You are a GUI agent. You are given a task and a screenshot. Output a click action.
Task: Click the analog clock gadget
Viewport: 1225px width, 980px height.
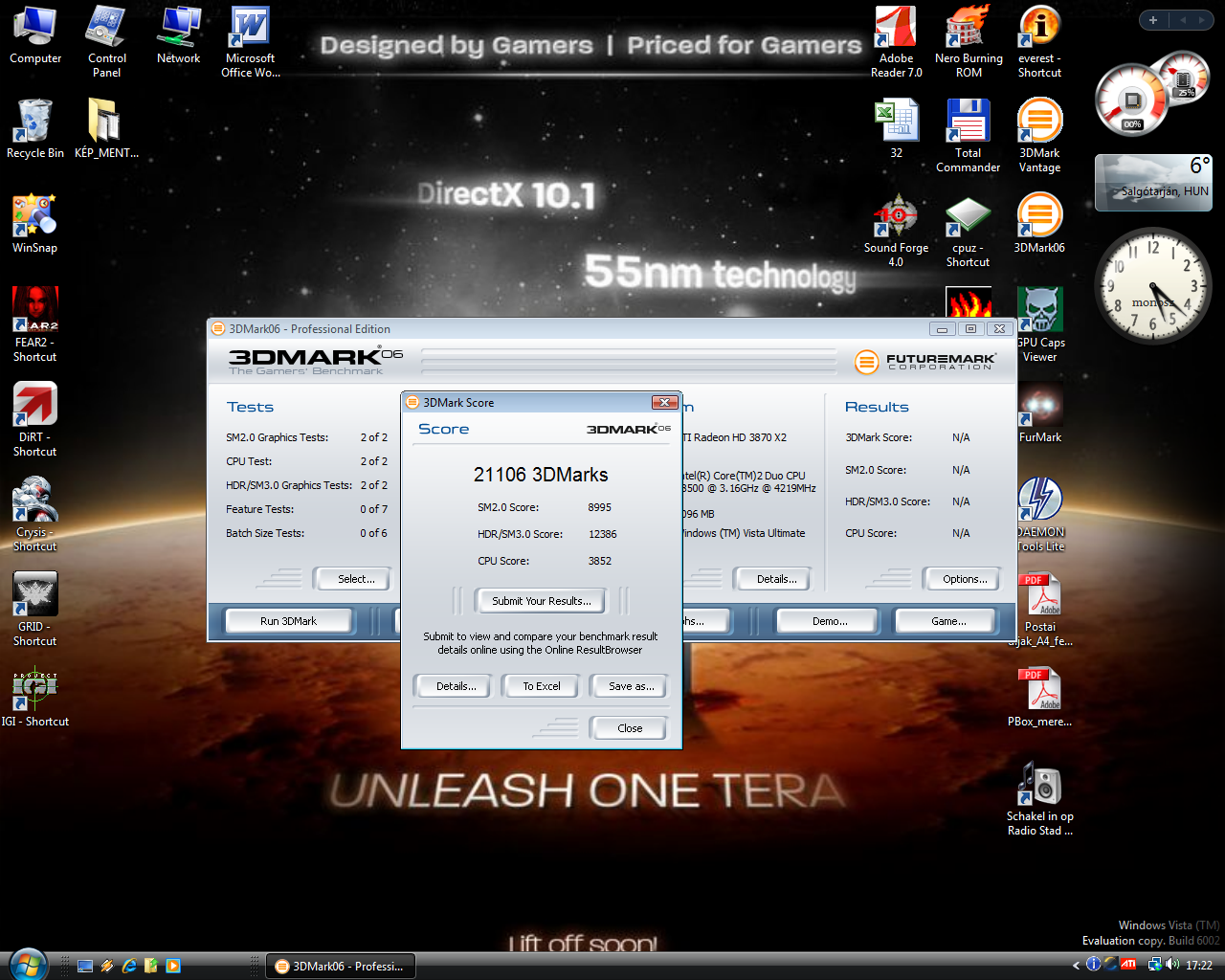1153,286
